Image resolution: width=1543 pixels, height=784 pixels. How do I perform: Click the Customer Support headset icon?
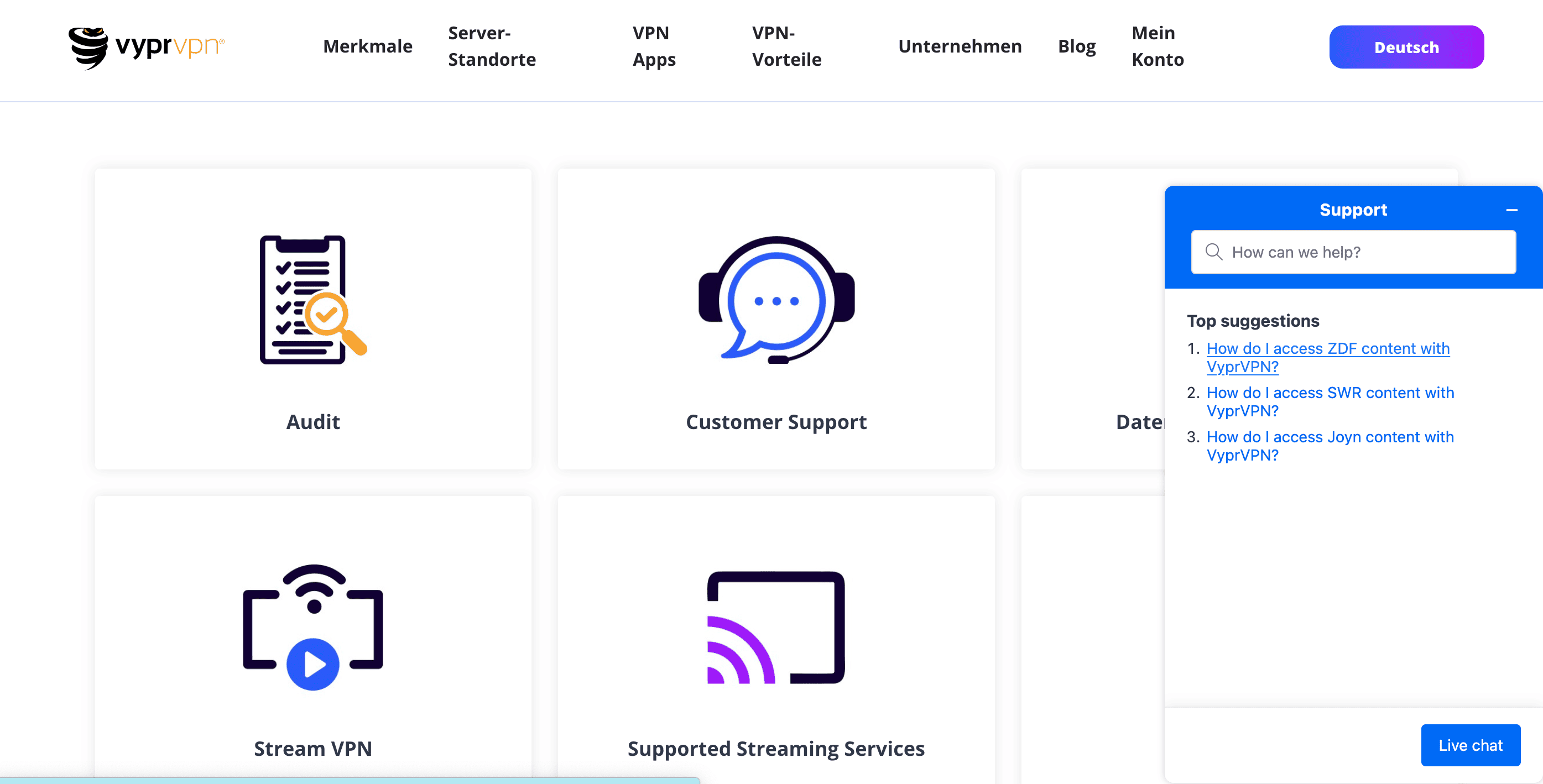(776, 300)
